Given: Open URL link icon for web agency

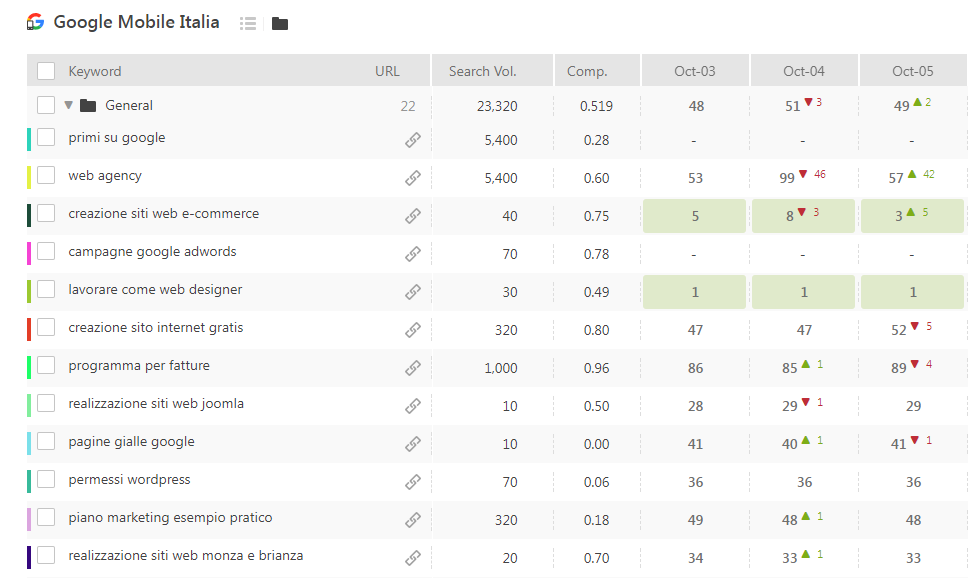Looking at the screenshot, I should (412, 178).
